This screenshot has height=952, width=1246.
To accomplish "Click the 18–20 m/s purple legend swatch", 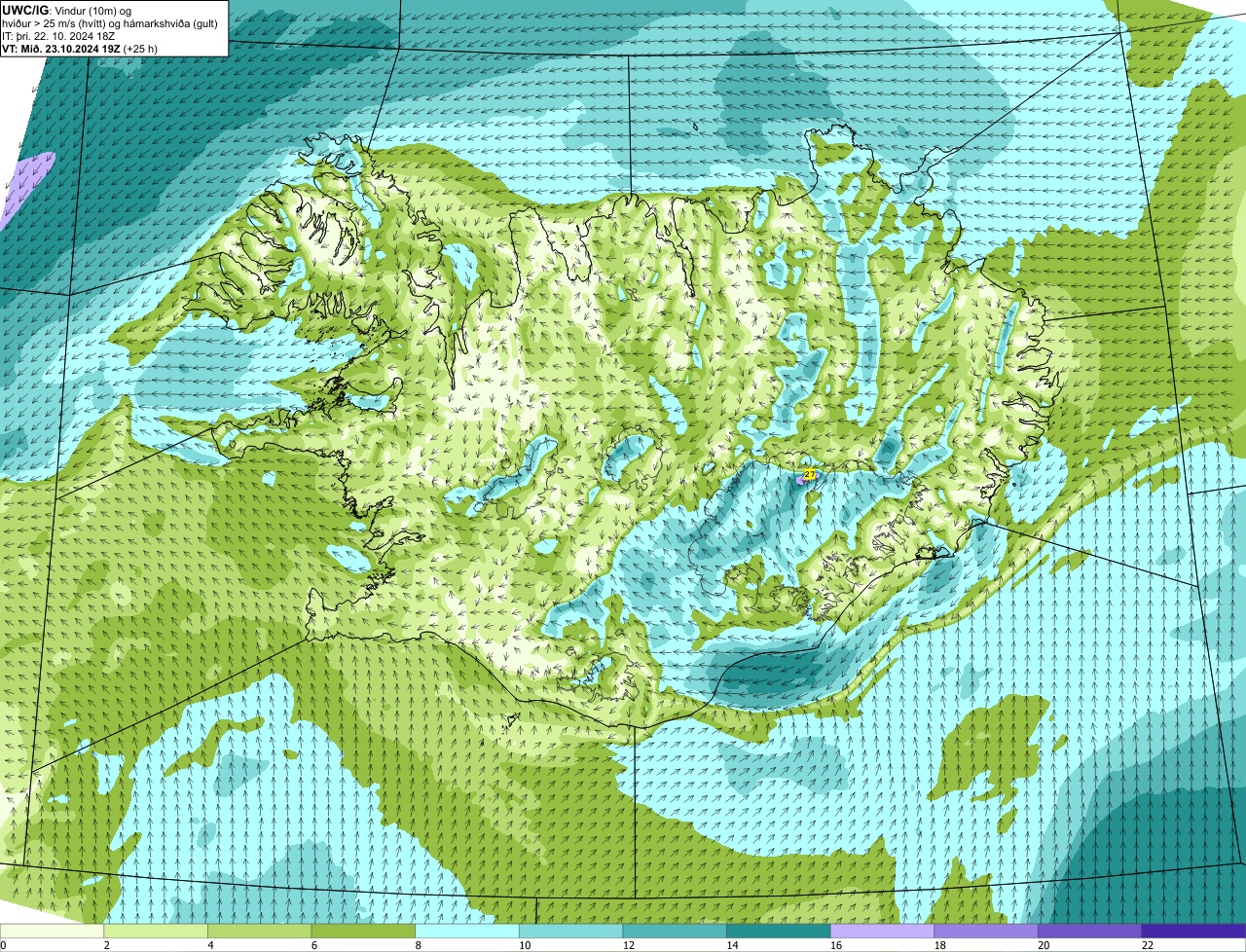I will pos(986,931).
